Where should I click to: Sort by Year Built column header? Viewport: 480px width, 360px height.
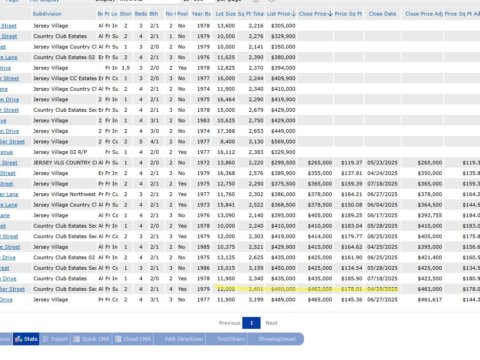coord(201,14)
